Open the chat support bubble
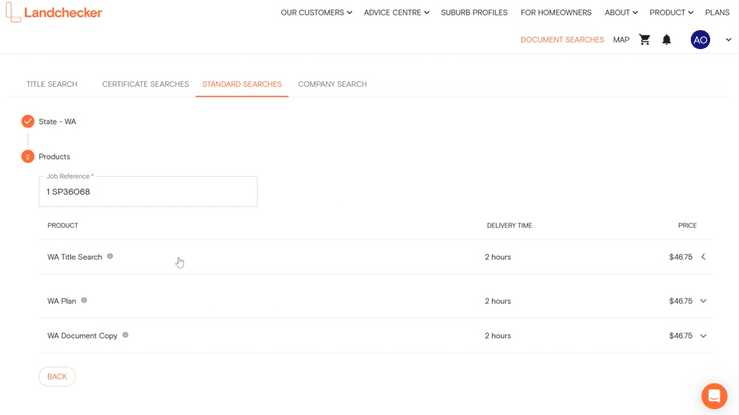Viewport: 739px width, 415px height. point(714,396)
